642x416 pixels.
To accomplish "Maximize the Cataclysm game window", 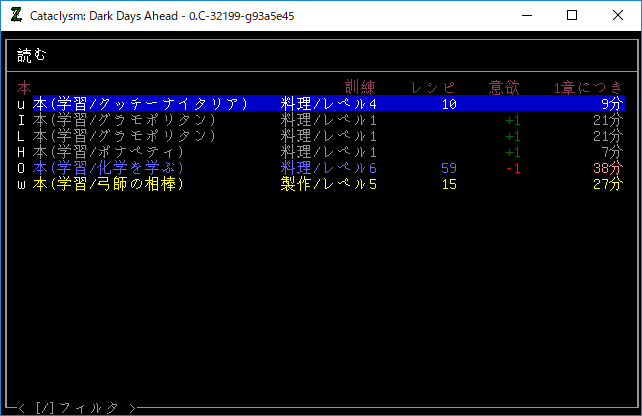I will point(572,16).
